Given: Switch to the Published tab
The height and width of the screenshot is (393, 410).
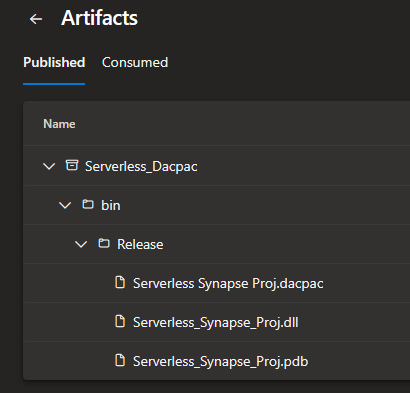Looking at the screenshot, I should coord(54,62).
